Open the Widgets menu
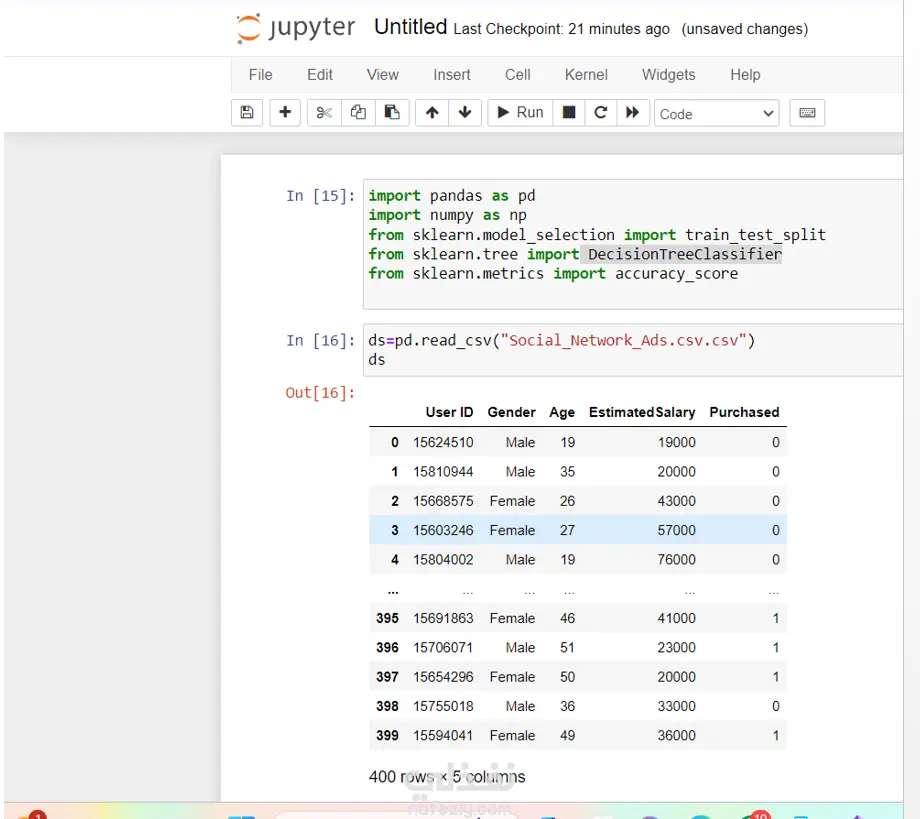The height and width of the screenshot is (819, 920). [x=668, y=75]
